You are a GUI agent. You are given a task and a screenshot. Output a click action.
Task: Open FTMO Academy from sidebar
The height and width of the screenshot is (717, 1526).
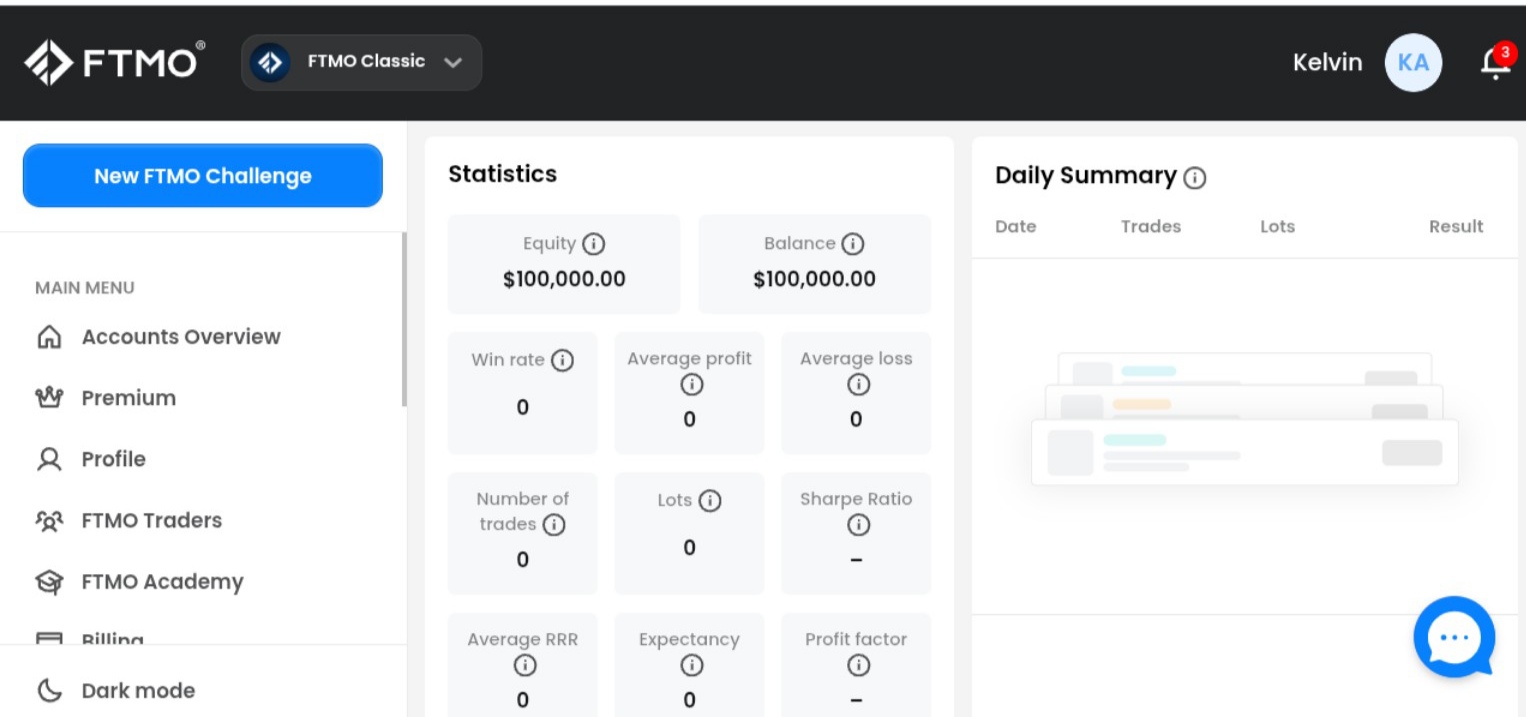click(139, 582)
